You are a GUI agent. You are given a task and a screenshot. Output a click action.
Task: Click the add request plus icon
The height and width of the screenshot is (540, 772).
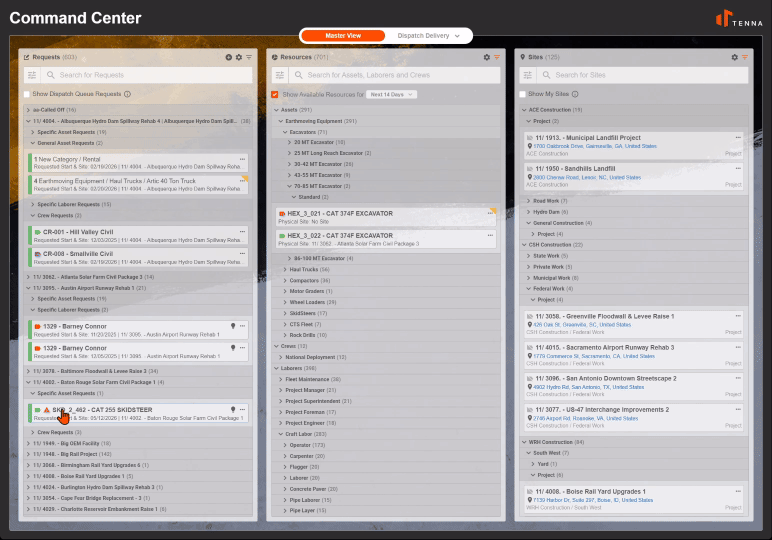pyautogui.click(x=228, y=57)
